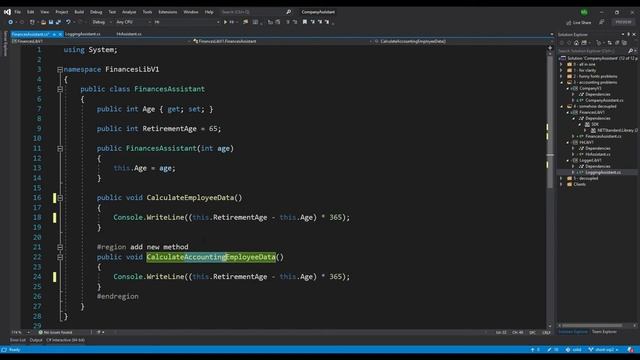The image size is (640, 360).
Task: Collapse the CalculateAccountingEmployeeData method outline
Action: (x=60, y=257)
